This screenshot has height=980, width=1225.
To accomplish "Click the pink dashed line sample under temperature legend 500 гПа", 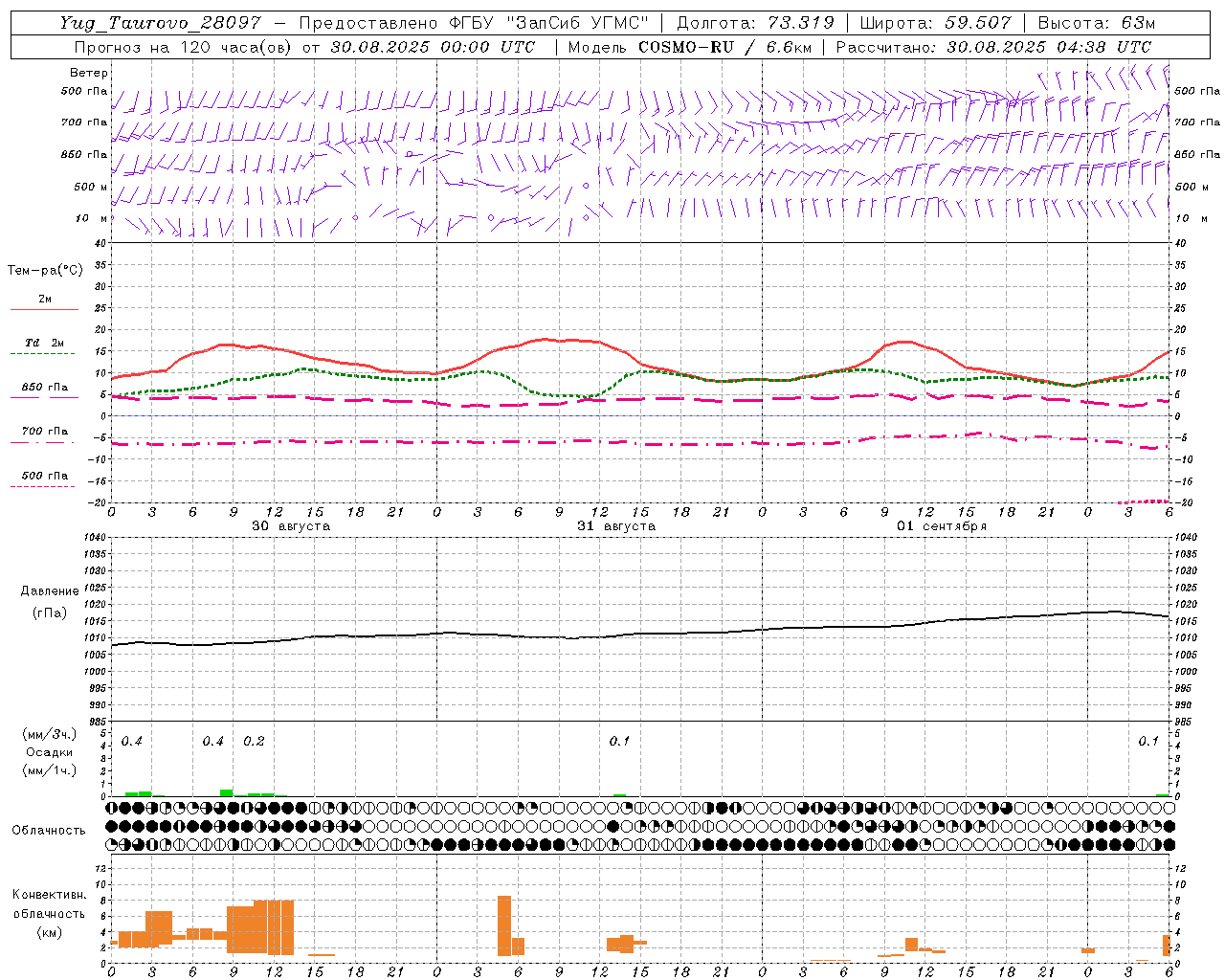I will 42,487.
